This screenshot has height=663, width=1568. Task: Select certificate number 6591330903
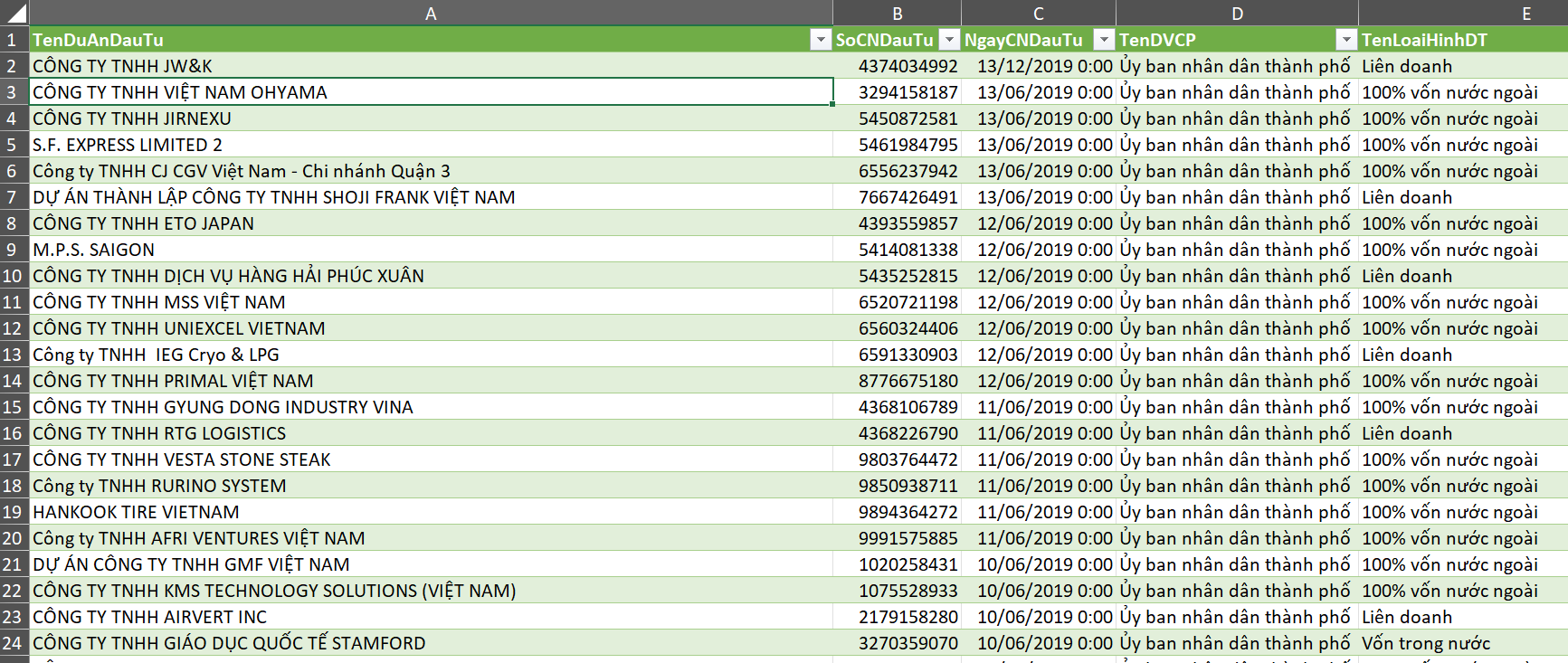897,355
